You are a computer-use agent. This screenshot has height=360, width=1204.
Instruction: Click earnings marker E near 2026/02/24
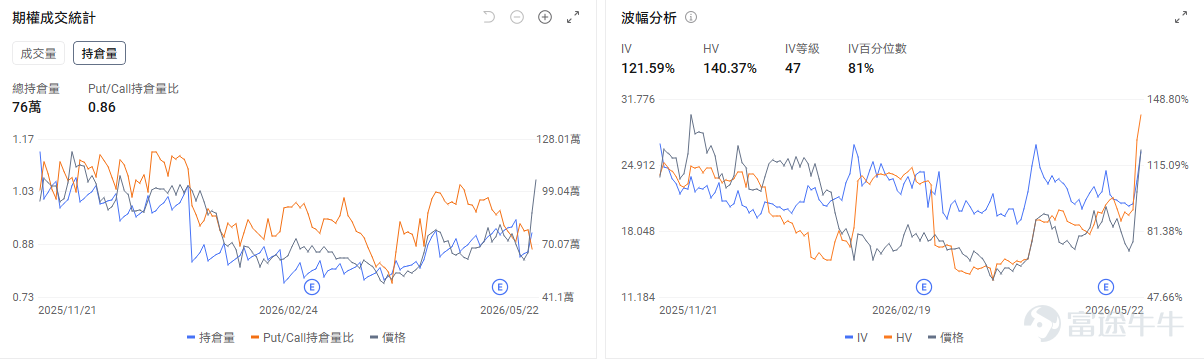[x=312, y=287]
